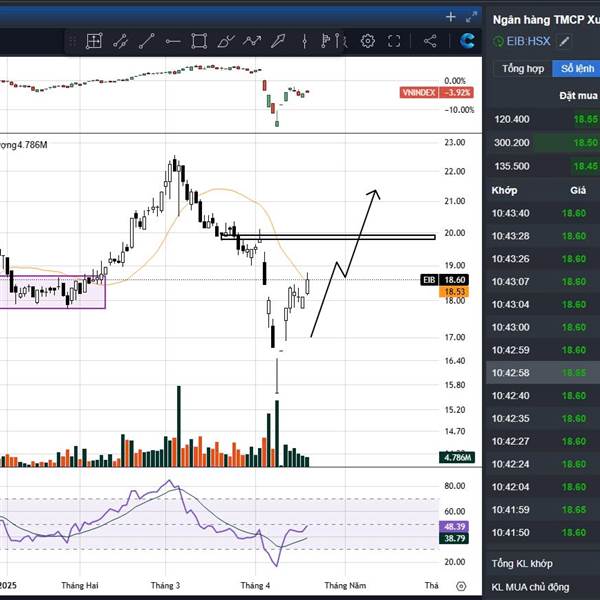Click the clock icon beside EIB:HSX
The height and width of the screenshot is (600, 600).
pyautogui.click(x=498, y=41)
